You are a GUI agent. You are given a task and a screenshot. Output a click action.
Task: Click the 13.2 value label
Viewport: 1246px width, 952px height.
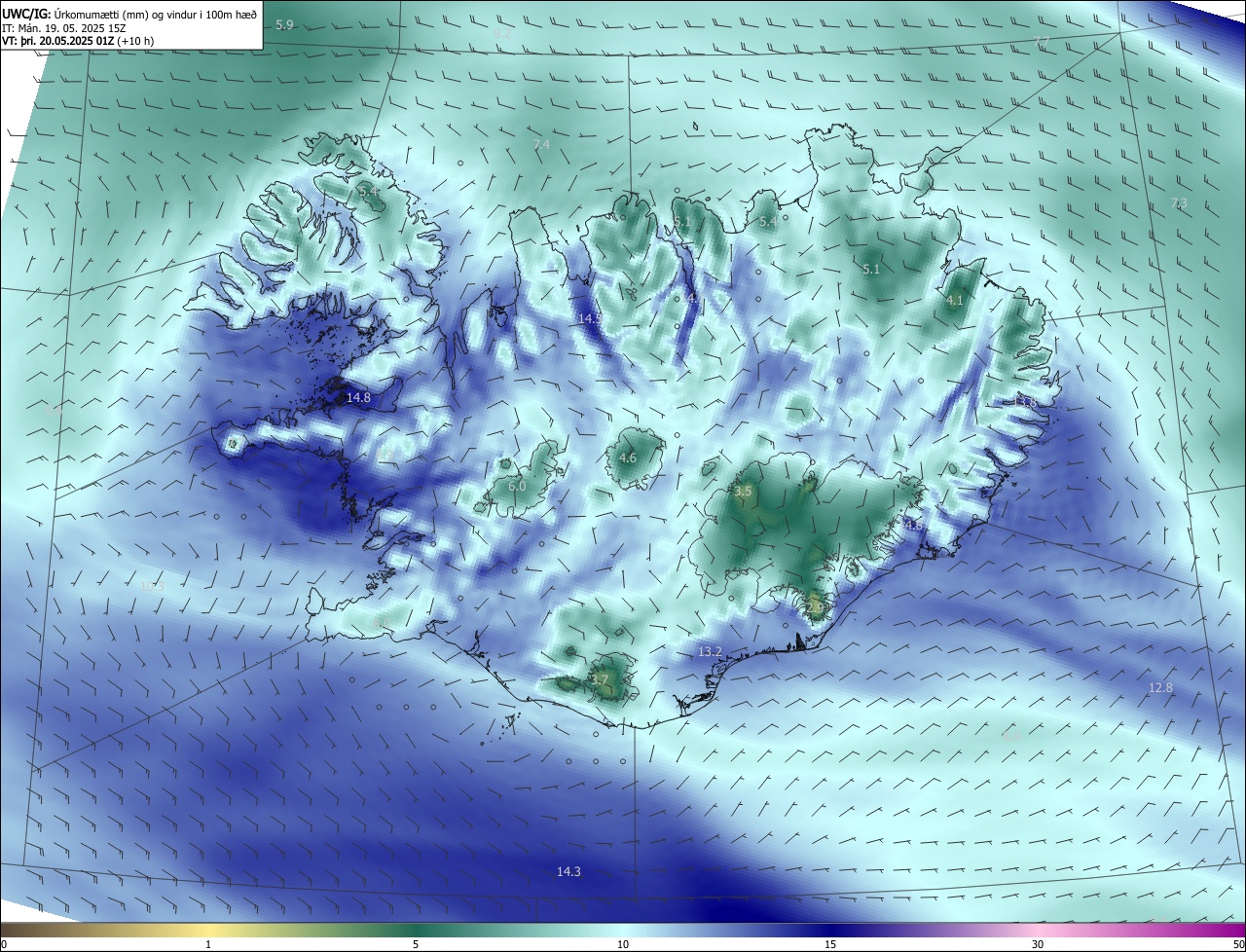click(711, 651)
